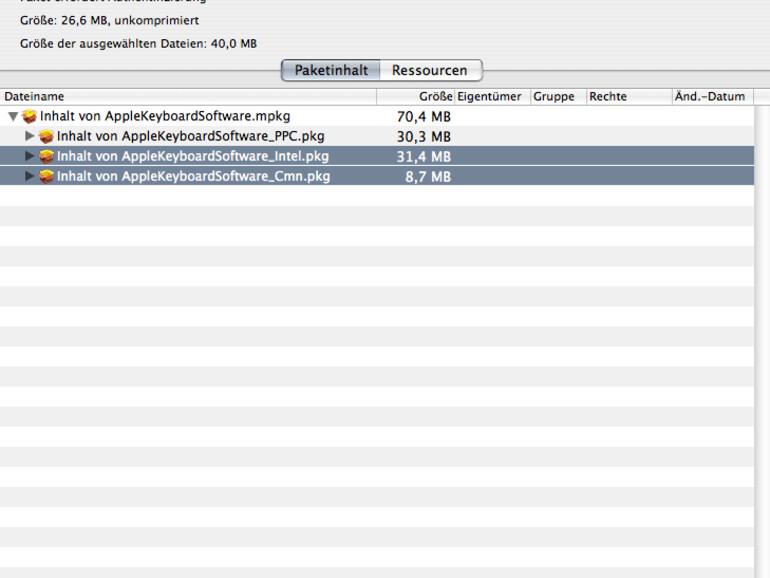Viewport: 770px width, 578px height.
Task: Sort by the Dateiname column header
Action: tap(188, 97)
